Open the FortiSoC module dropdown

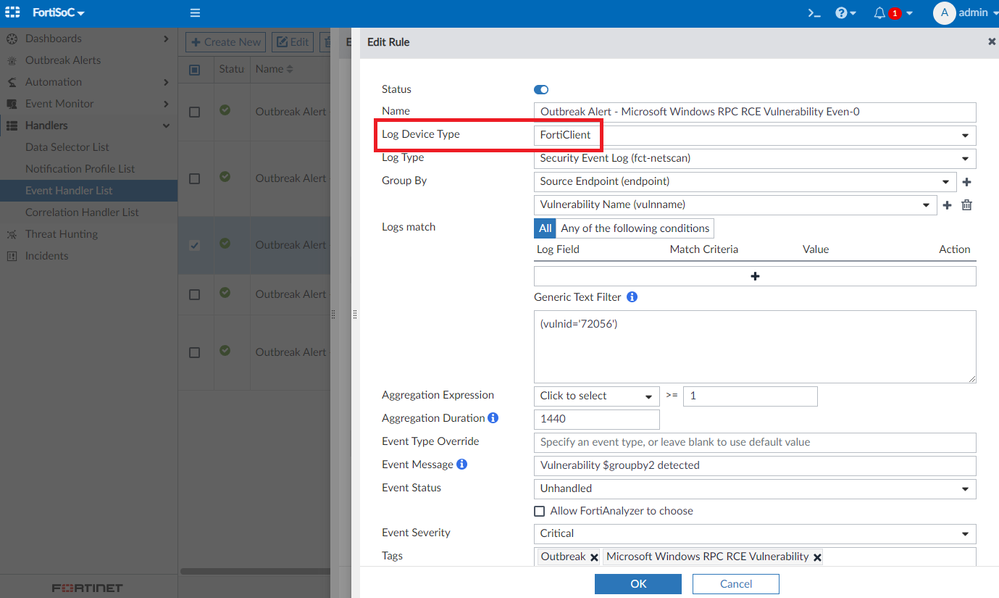pyautogui.click(x=58, y=12)
